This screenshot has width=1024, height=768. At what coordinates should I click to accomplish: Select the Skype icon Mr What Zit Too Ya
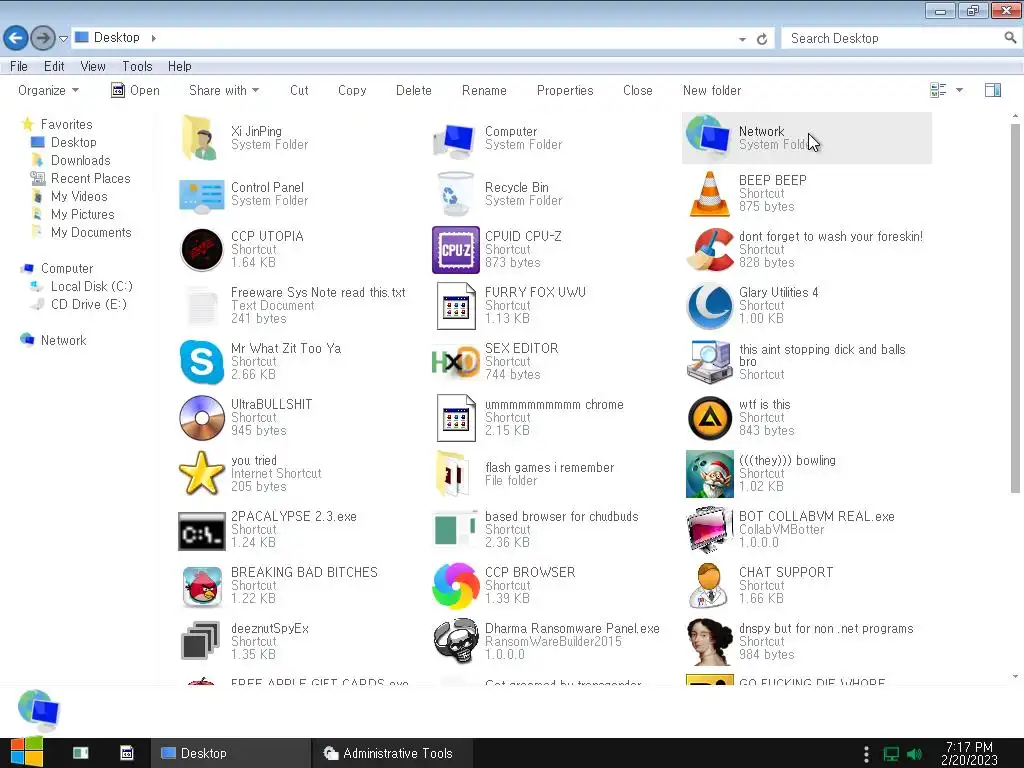point(201,362)
